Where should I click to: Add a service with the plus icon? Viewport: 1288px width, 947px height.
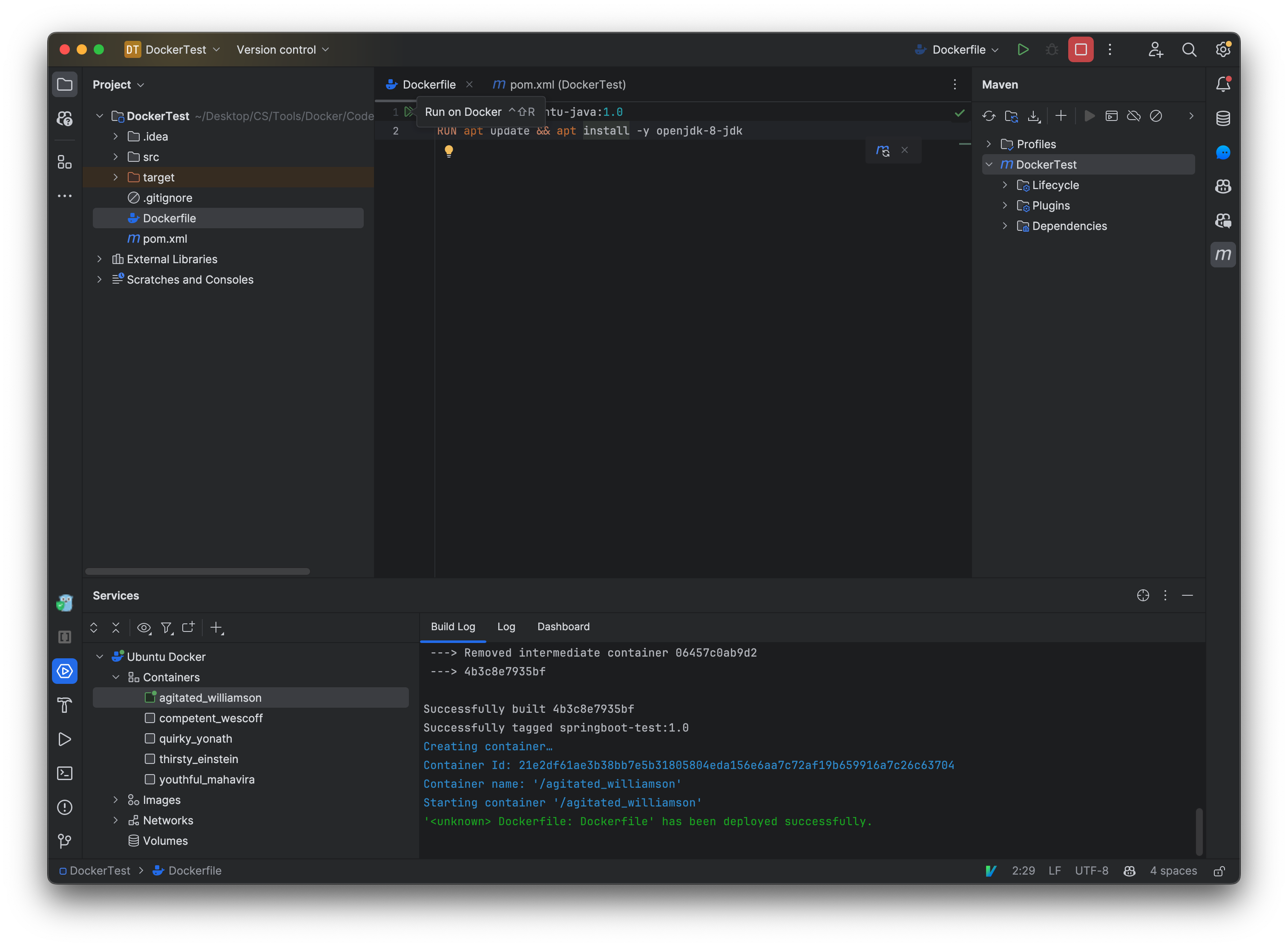217,628
